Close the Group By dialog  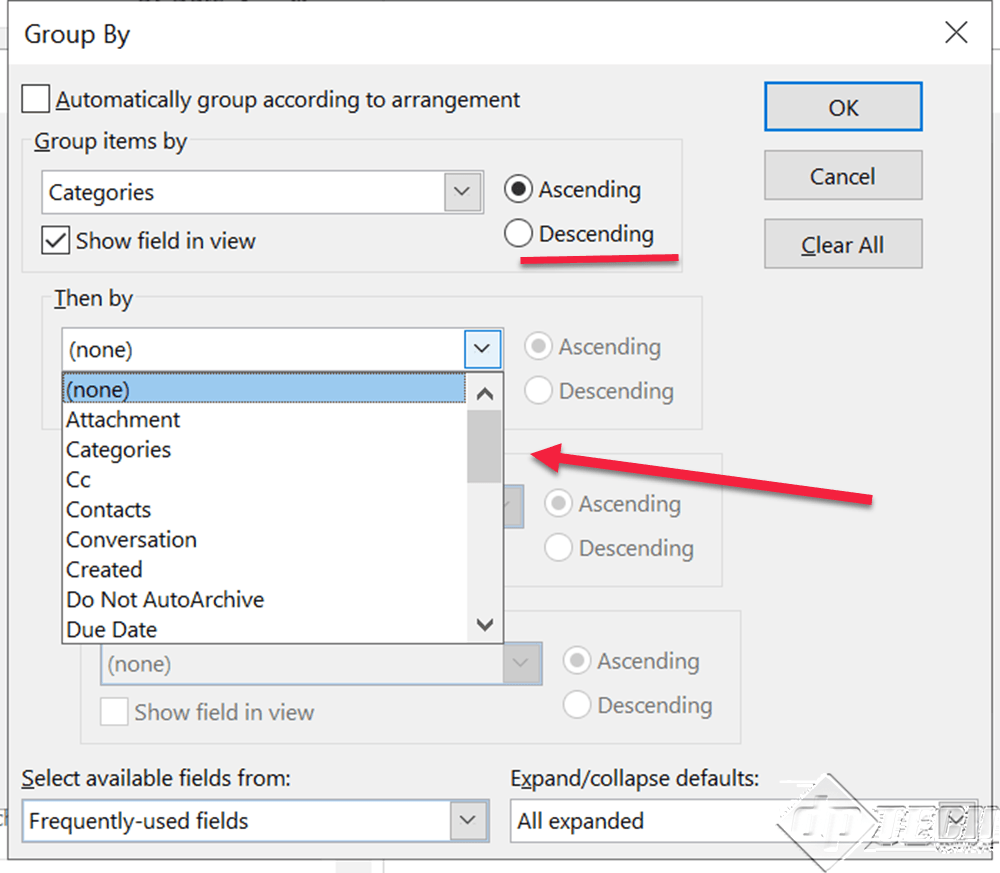click(956, 32)
